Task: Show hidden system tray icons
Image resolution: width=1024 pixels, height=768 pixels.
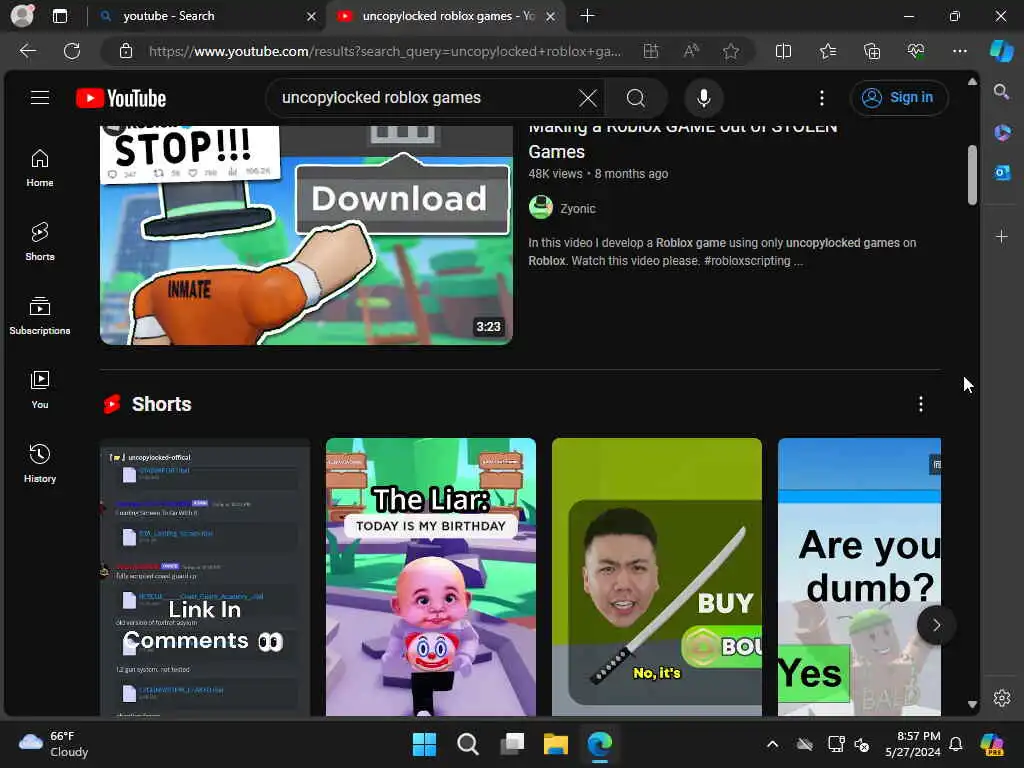Action: [x=772, y=744]
